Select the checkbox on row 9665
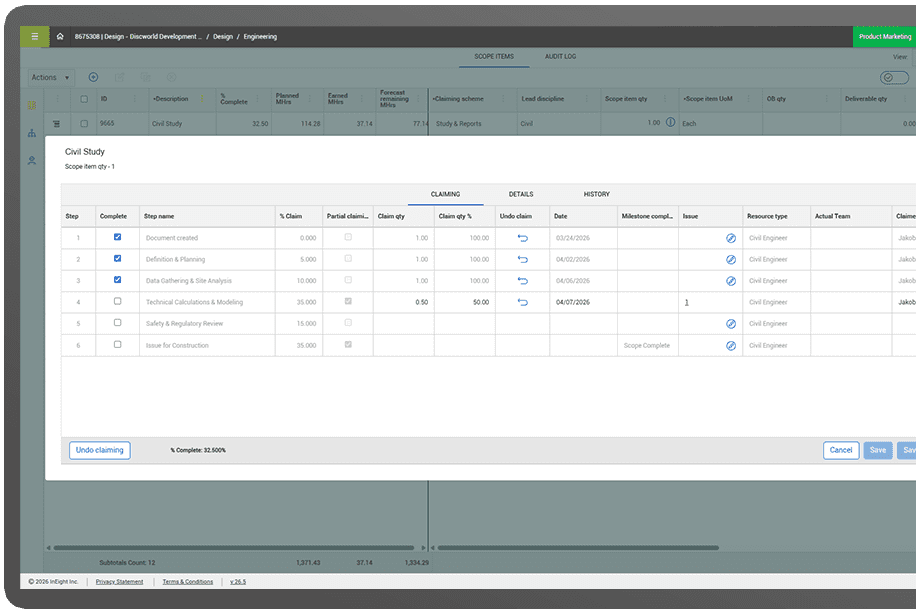916x615 pixels. 84,122
